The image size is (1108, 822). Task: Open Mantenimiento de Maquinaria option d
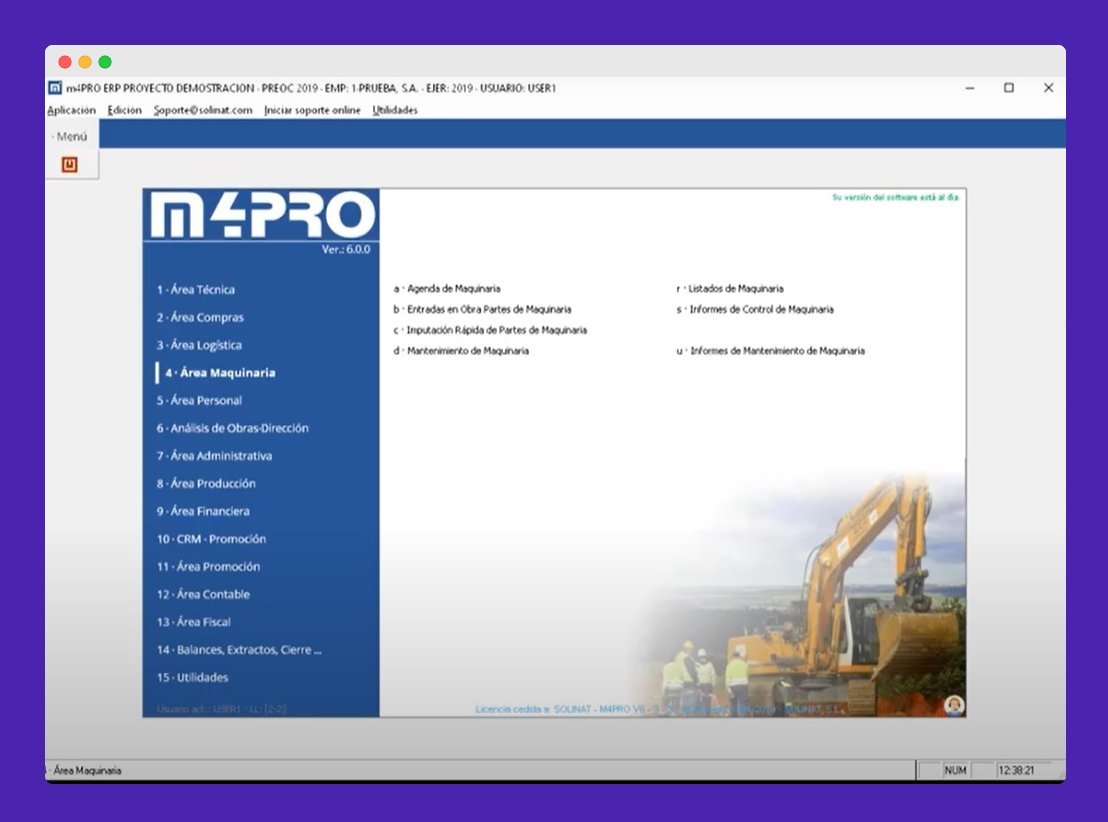pyautogui.click(x=461, y=351)
